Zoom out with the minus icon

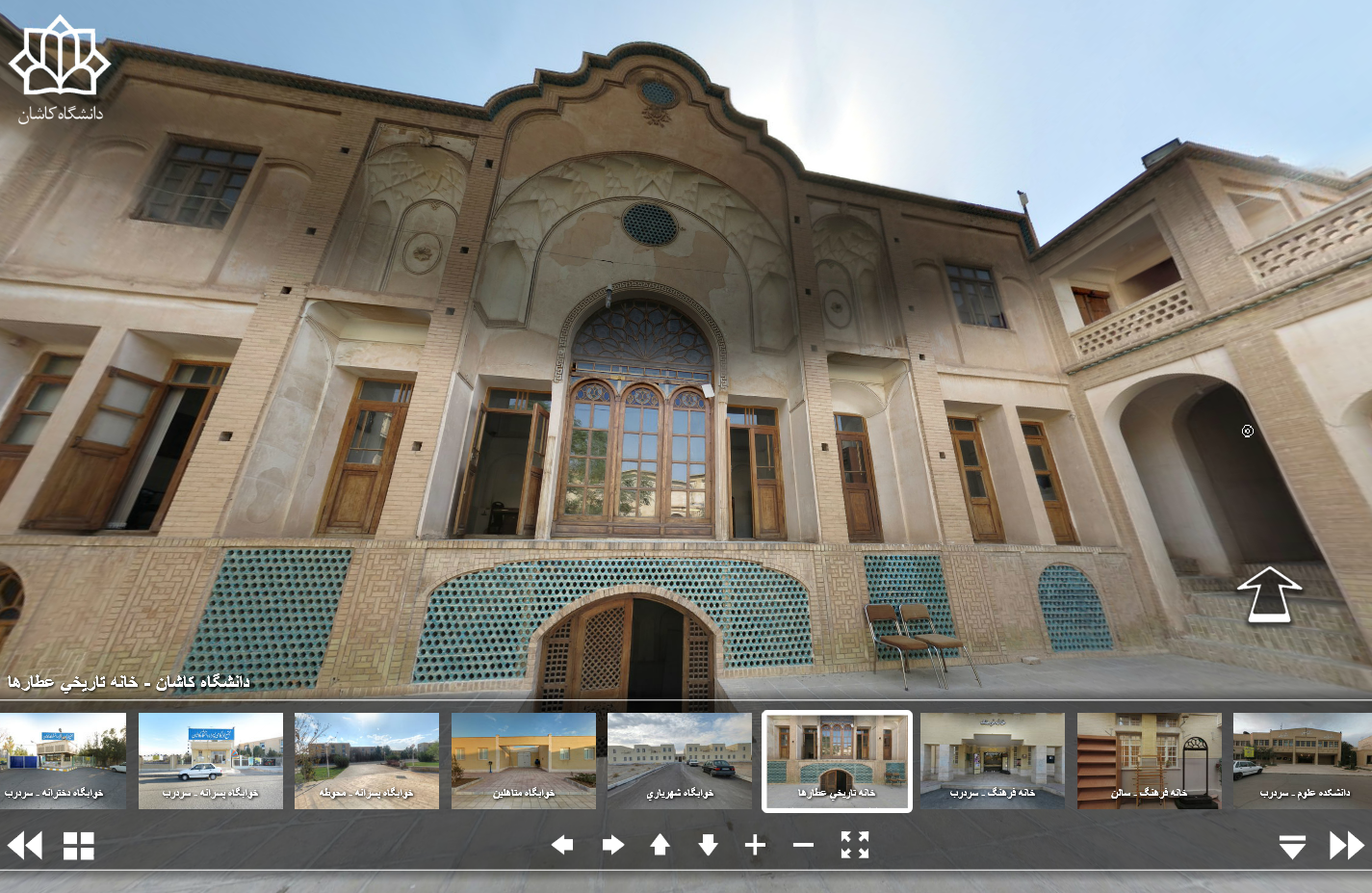[x=804, y=845]
